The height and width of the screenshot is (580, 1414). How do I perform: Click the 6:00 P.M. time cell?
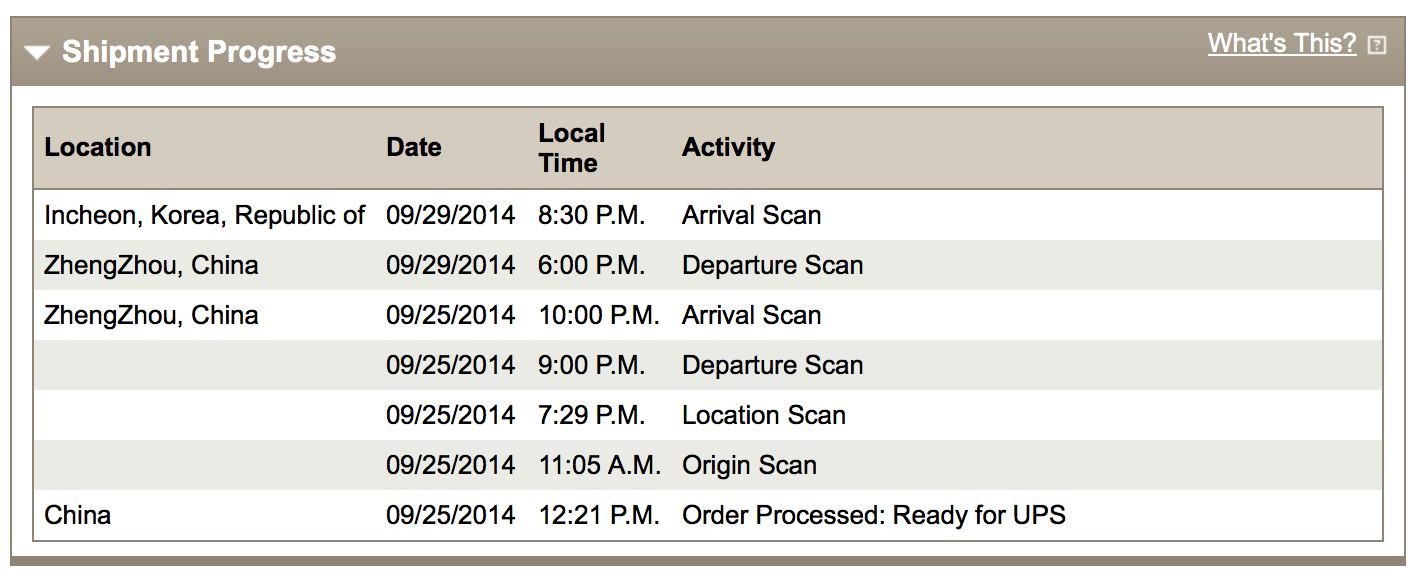(591, 265)
